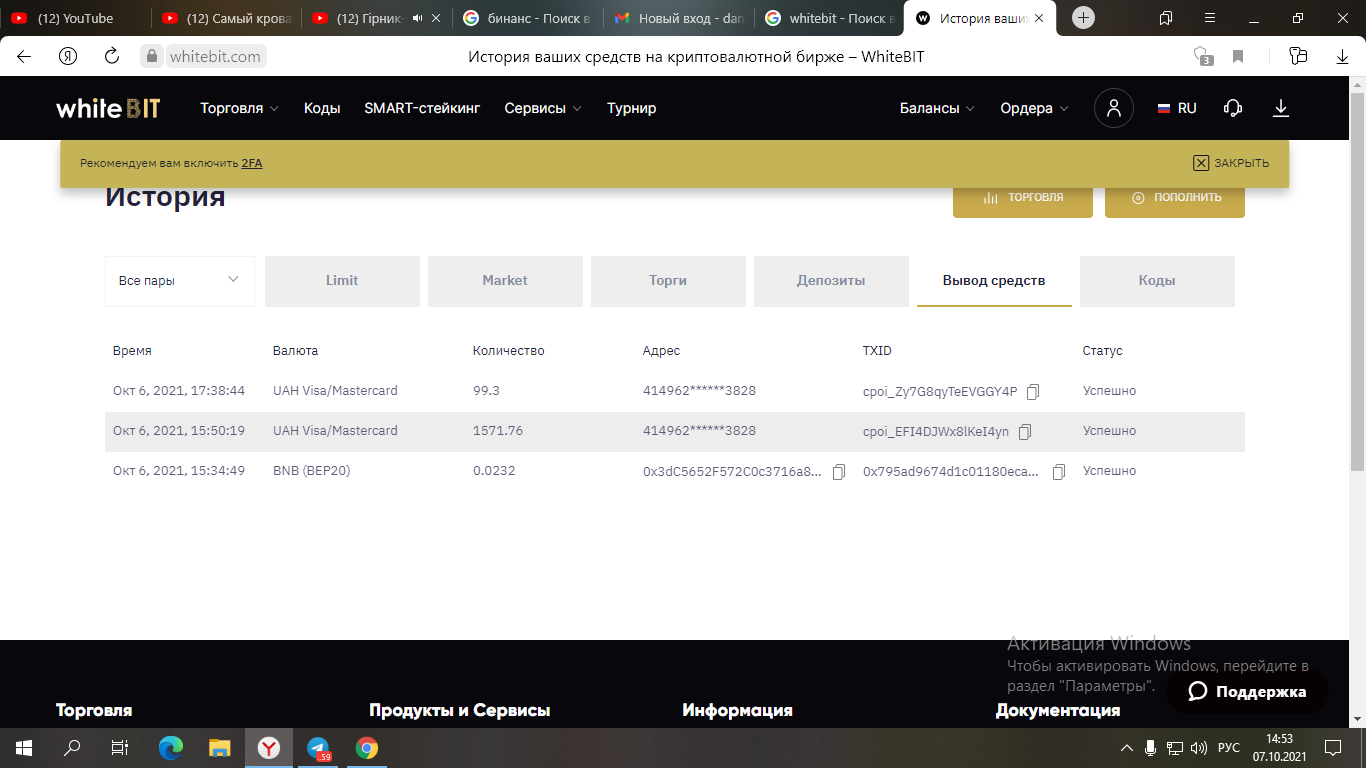Open the user profile icon
1366x768 pixels.
click(x=1114, y=108)
